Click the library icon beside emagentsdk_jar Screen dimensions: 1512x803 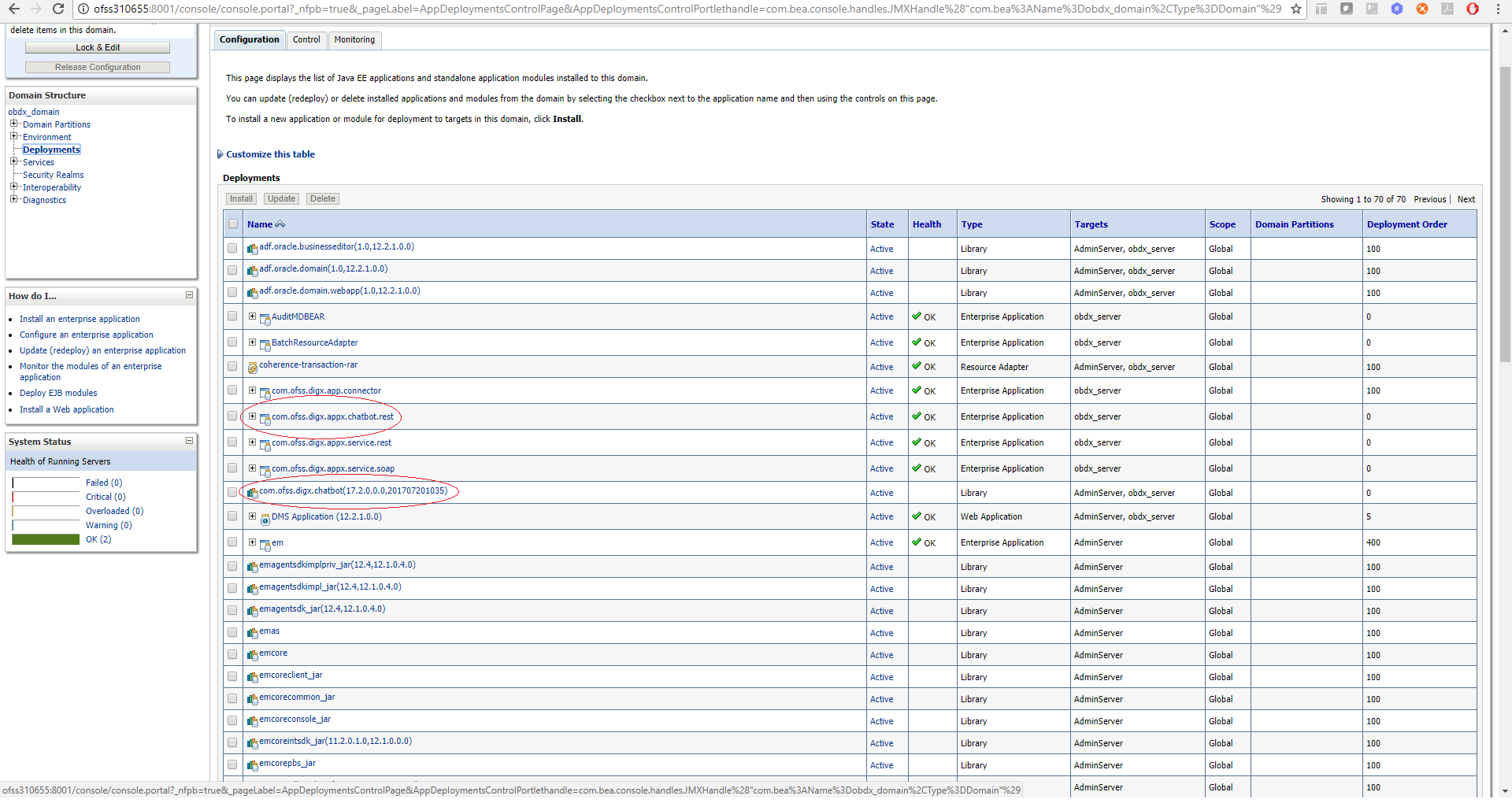[x=253, y=612]
